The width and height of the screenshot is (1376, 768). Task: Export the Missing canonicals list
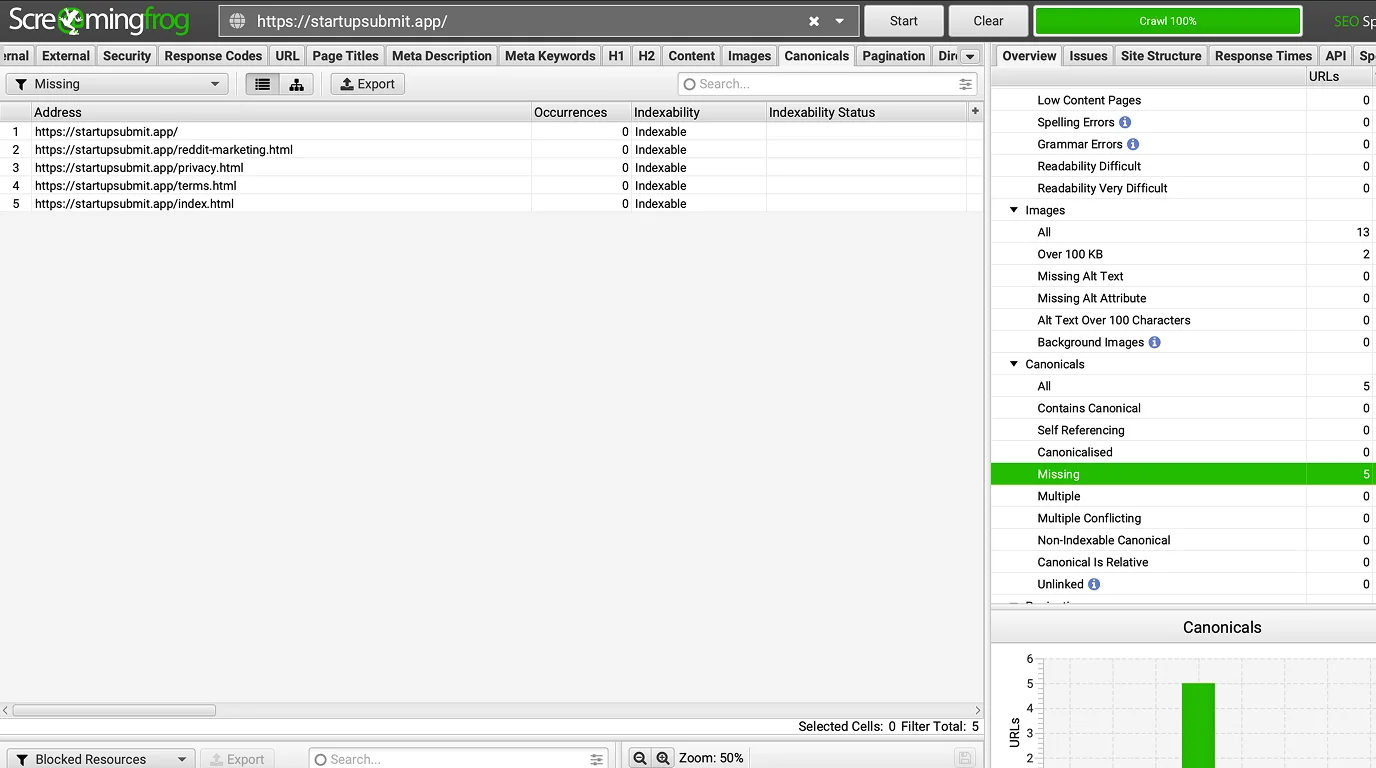[x=368, y=84]
